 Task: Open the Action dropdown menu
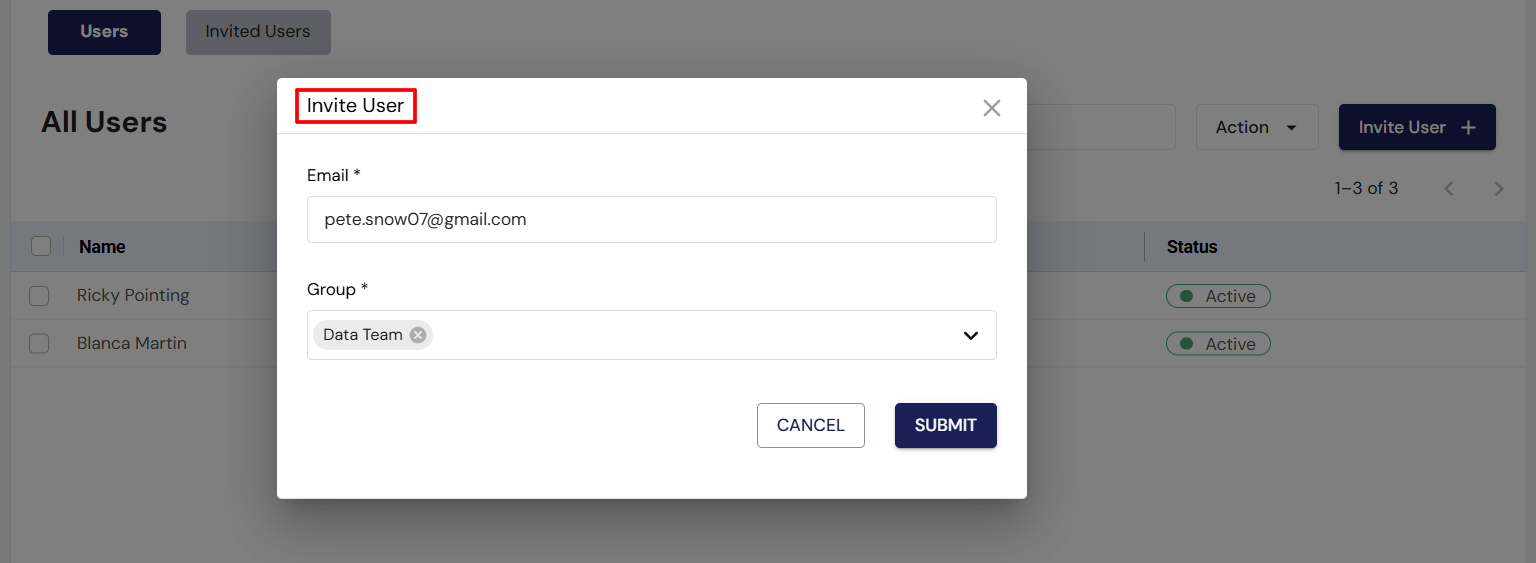[1256, 127]
